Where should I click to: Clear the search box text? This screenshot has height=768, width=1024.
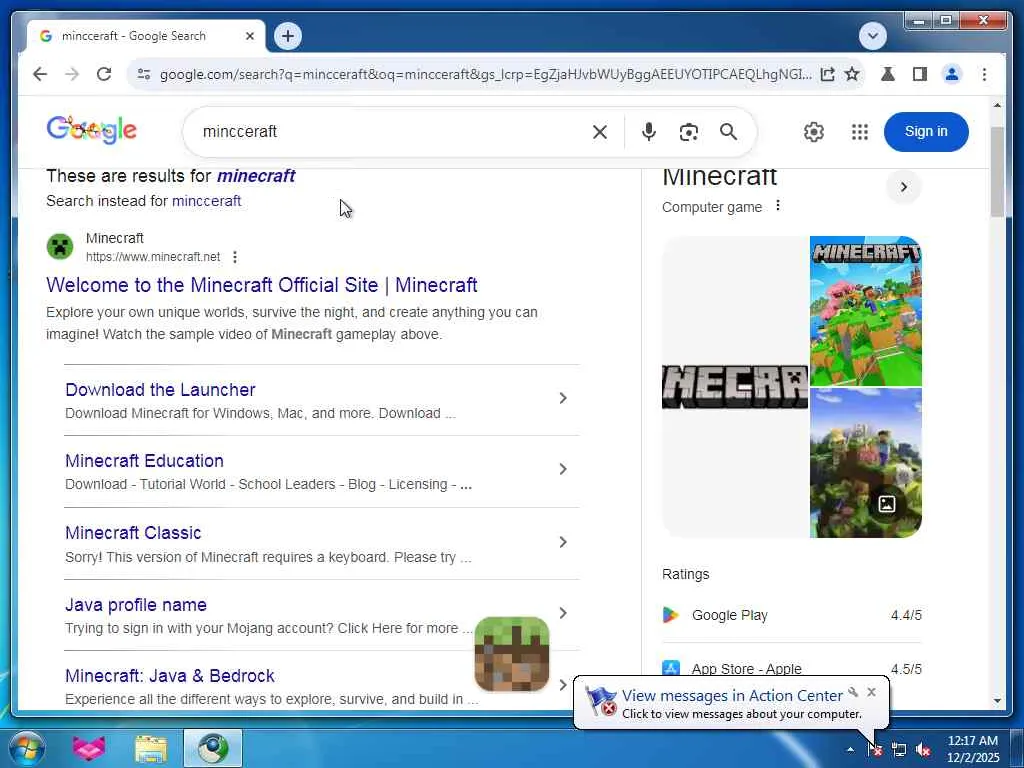pyautogui.click(x=600, y=132)
